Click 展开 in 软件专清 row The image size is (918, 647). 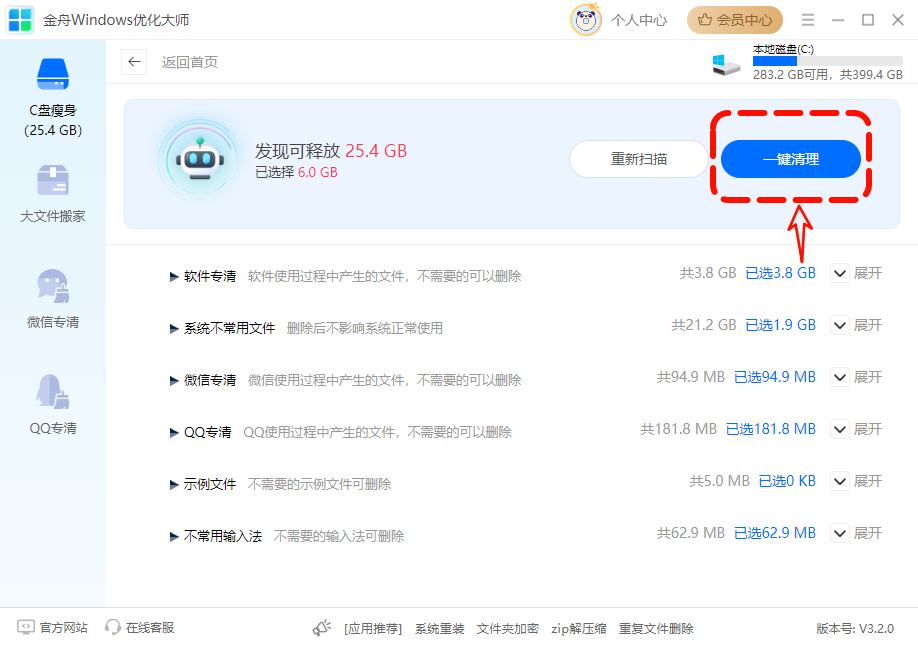(x=868, y=273)
